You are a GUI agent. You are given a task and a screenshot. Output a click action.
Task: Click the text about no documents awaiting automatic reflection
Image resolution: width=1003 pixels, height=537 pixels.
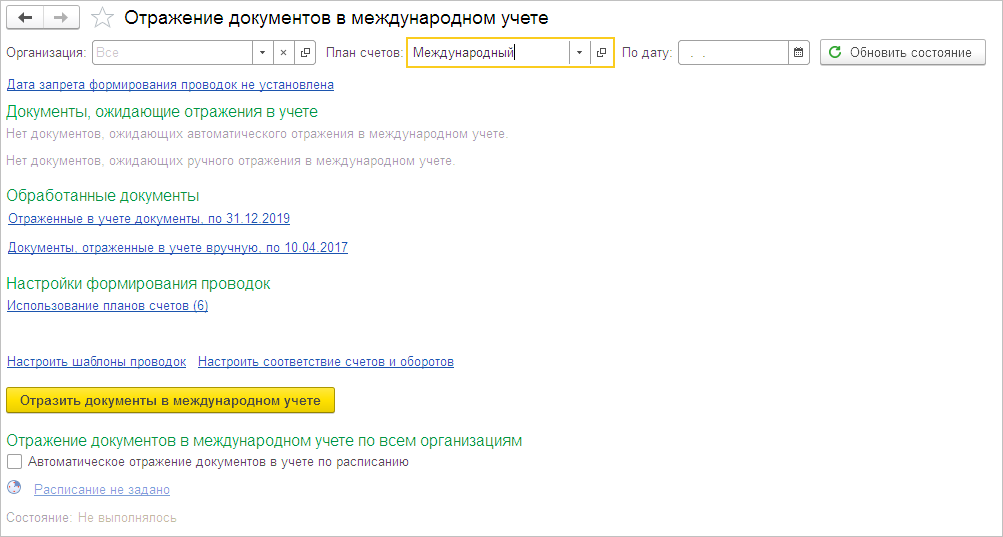tap(257, 134)
